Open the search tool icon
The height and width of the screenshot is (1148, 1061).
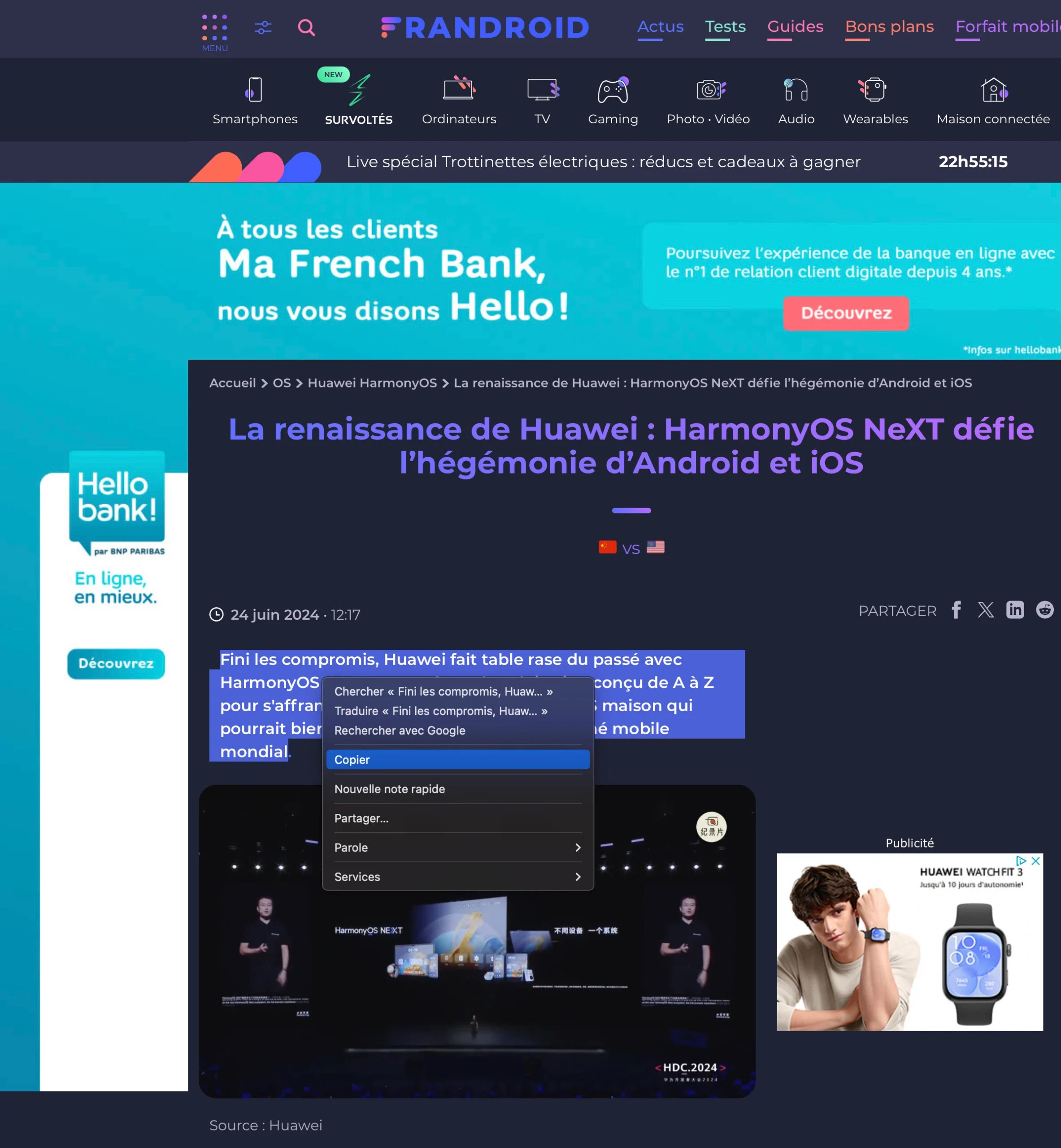pos(307,27)
